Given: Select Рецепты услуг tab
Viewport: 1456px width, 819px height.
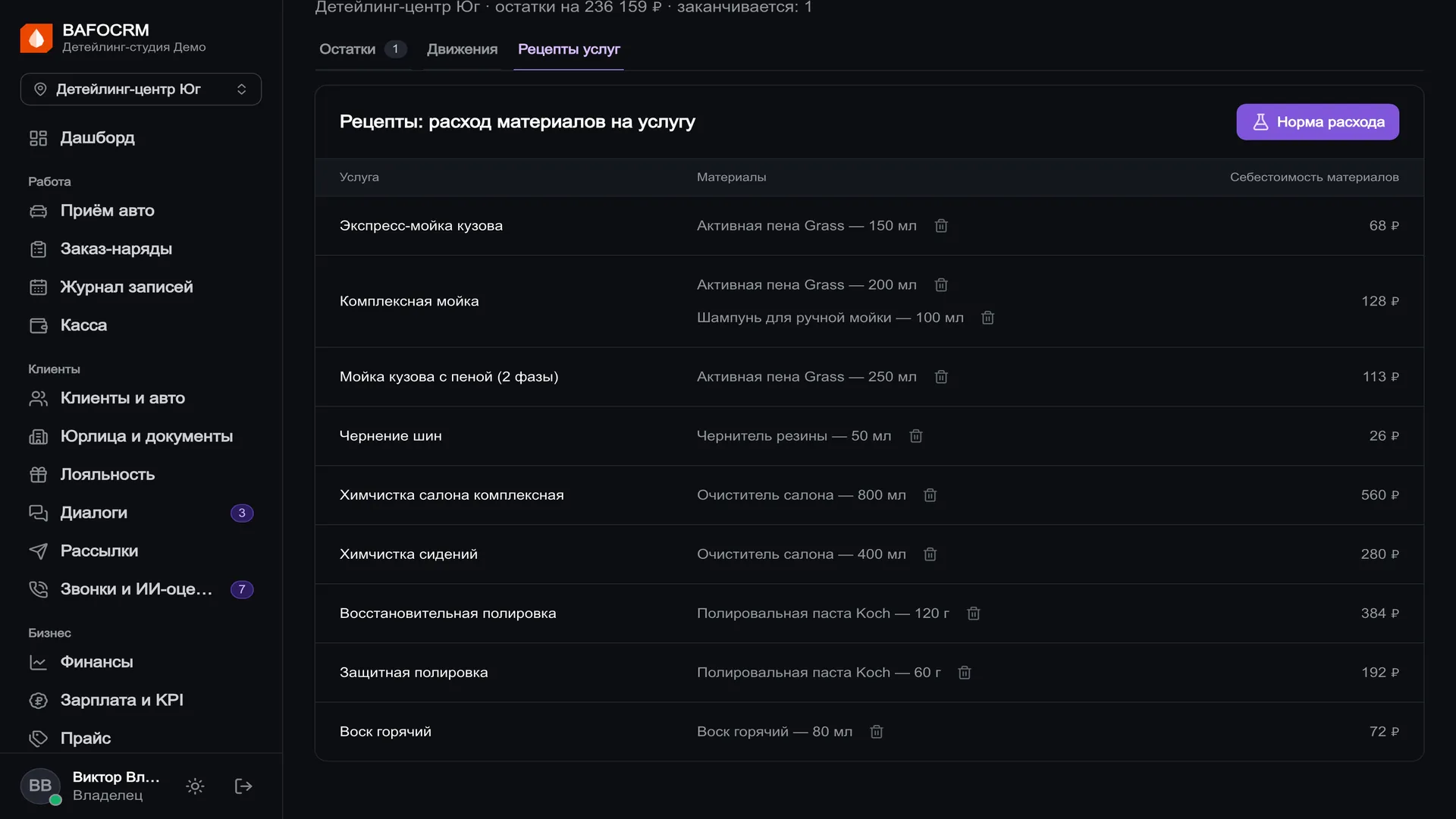Looking at the screenshot, I should coord(569,49).
